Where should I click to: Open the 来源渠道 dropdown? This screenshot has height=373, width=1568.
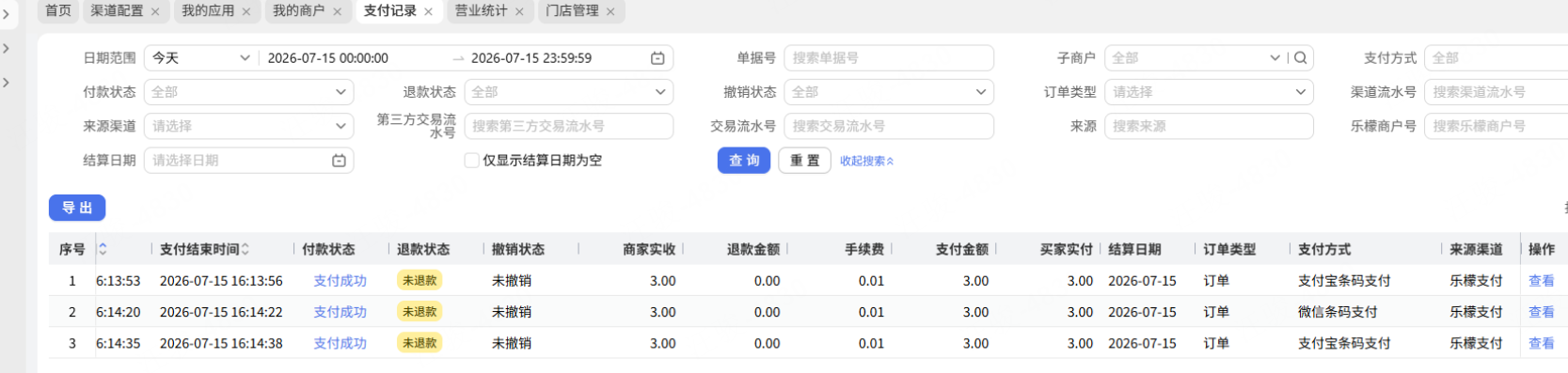[248, 126]
